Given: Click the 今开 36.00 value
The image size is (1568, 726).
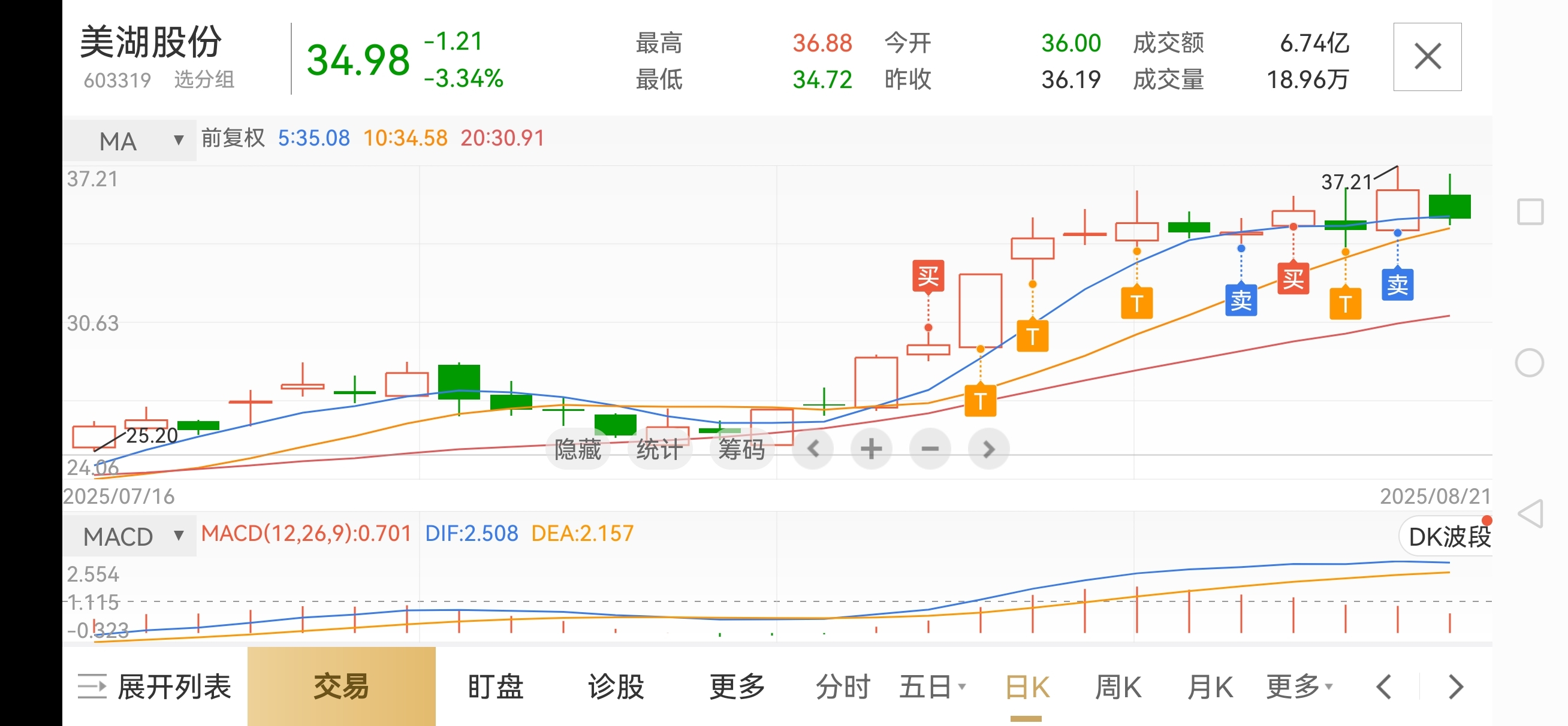Looking at the screenshot, I should tap(1071, 43).
